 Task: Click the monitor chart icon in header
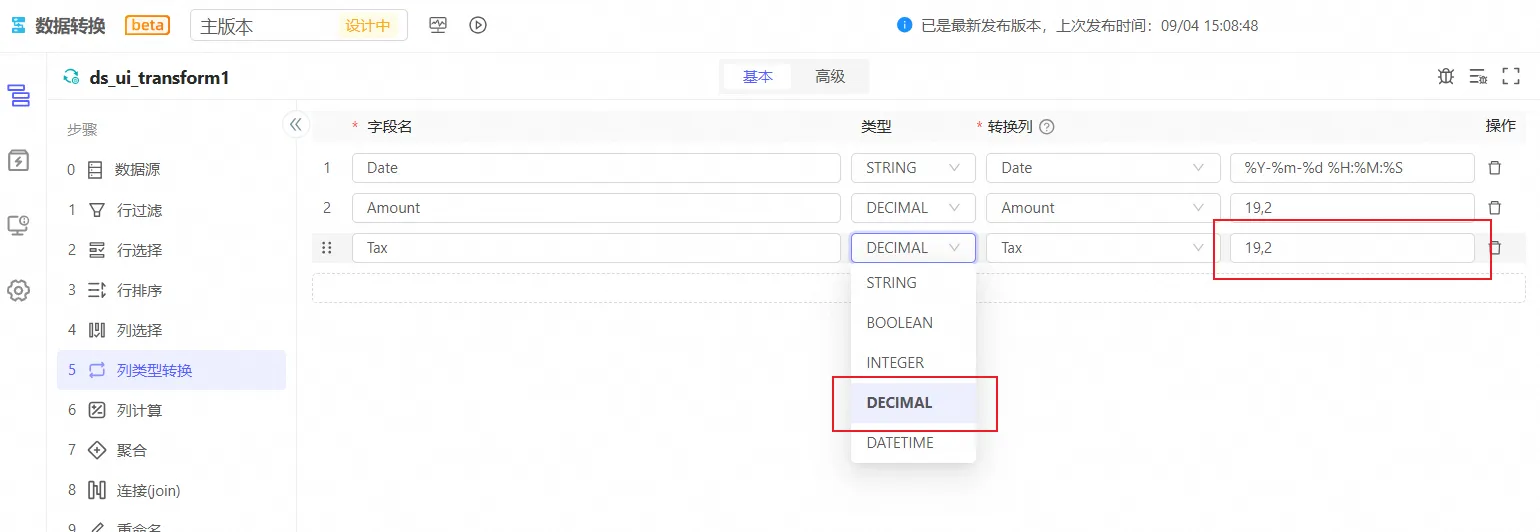[438, 25]
